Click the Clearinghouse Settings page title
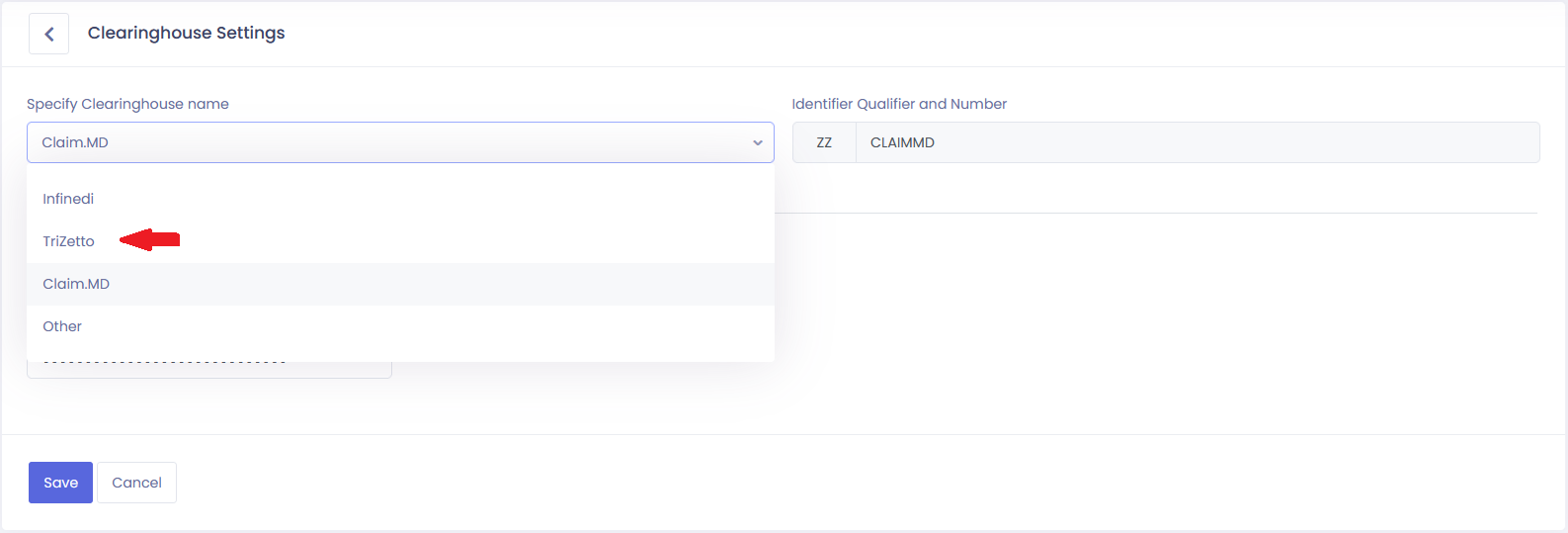The image size is (1568, 533). (186, 33)
